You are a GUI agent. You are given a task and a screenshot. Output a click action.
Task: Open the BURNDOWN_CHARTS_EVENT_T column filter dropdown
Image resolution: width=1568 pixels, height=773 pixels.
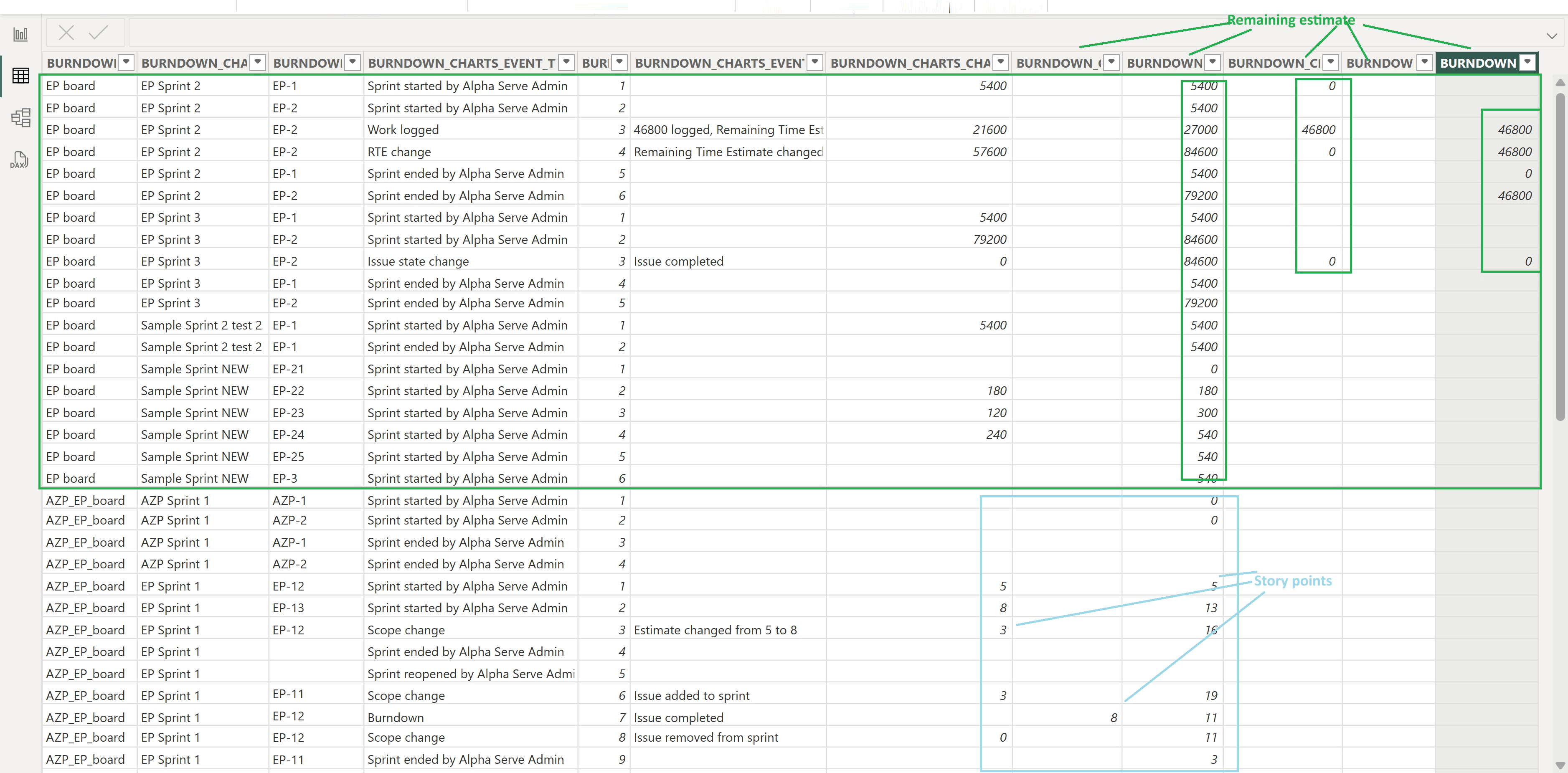pos(566,62)
